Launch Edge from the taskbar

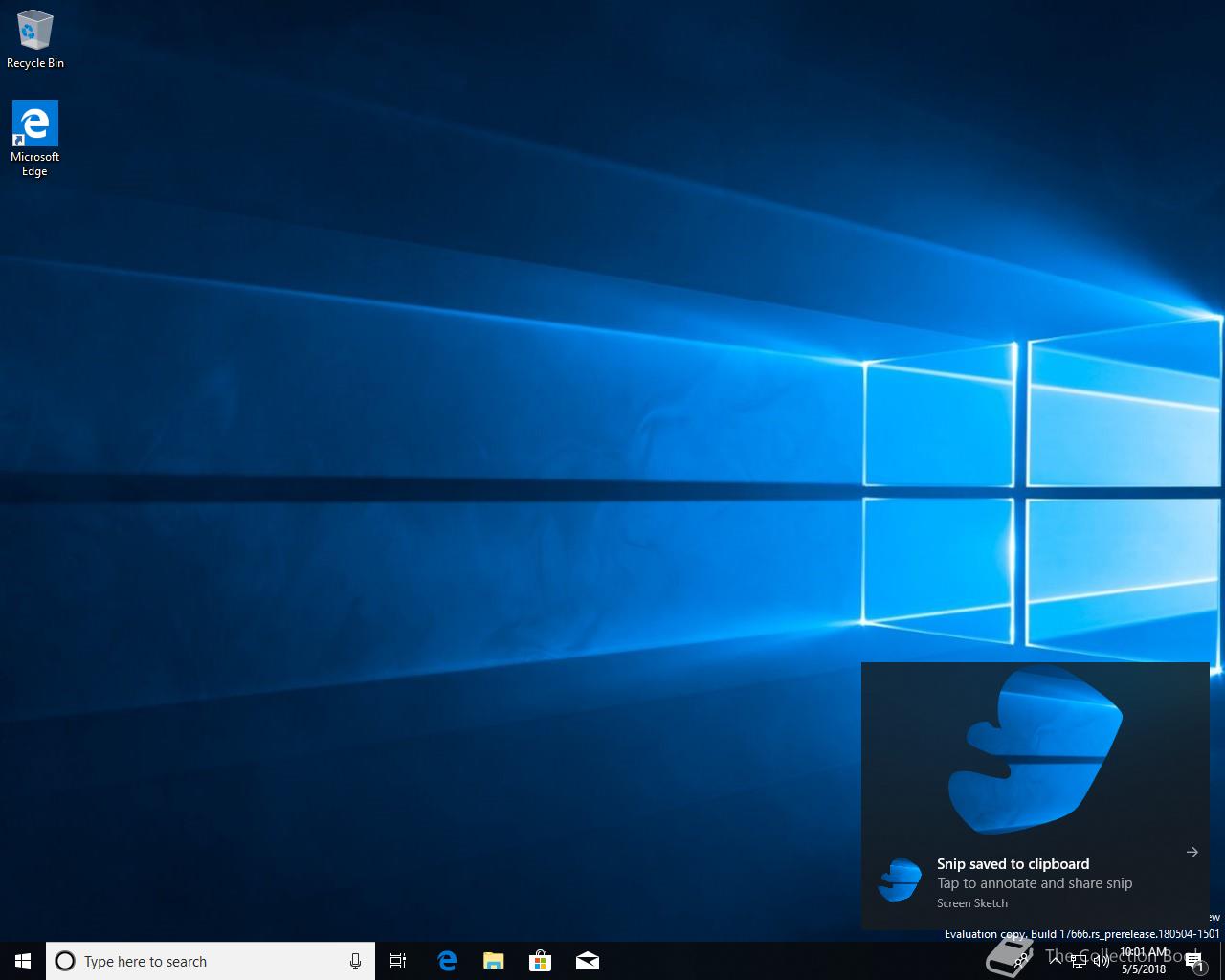coord(447,961)
